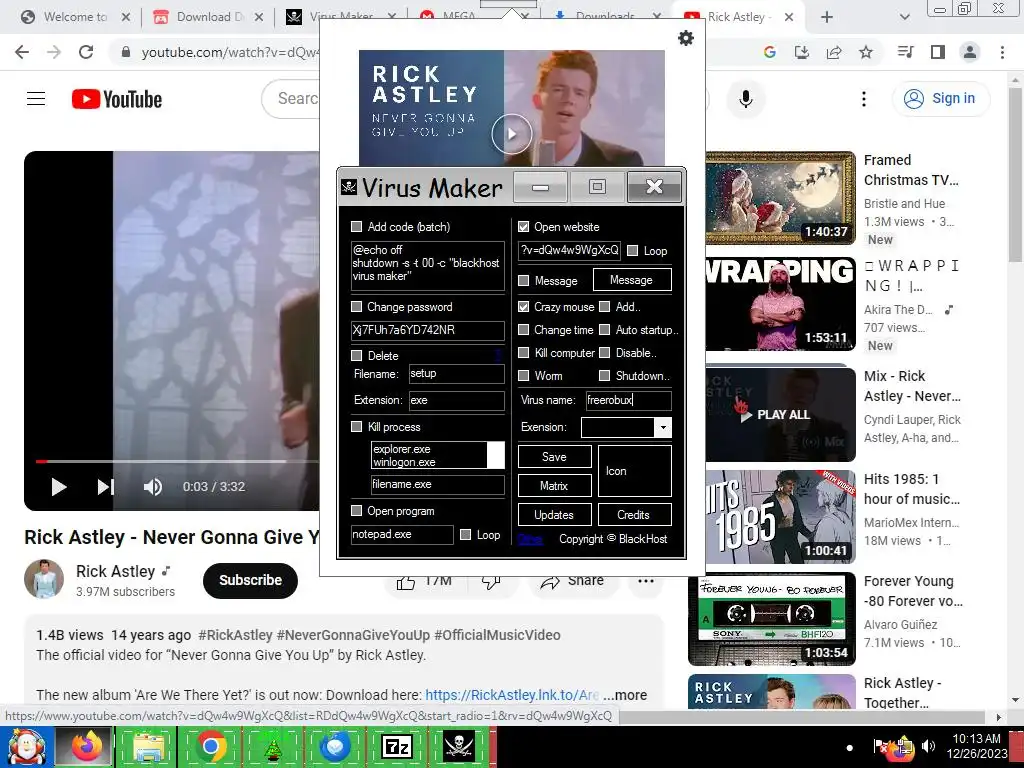Toggle the 'Change password' checkbox
This screenshot has width=1024, height=768.
[x=357, y=307]
